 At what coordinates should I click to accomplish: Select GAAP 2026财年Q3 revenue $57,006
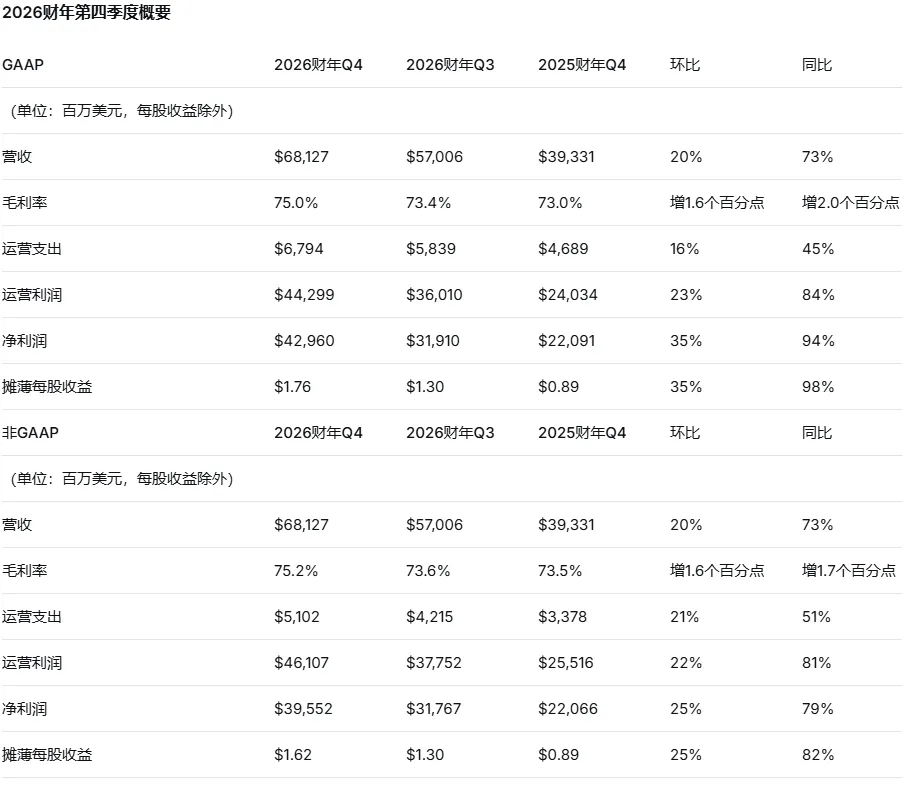pyautogui.click(x=434, y=157)
